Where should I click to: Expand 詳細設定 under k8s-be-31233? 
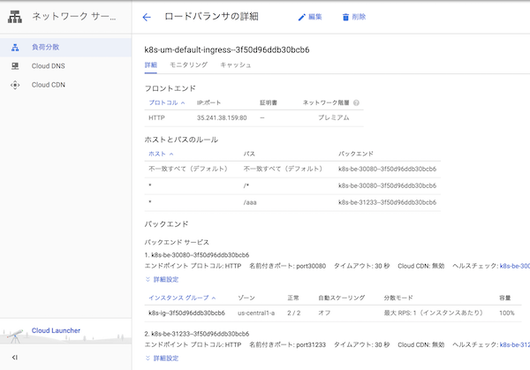162,358
